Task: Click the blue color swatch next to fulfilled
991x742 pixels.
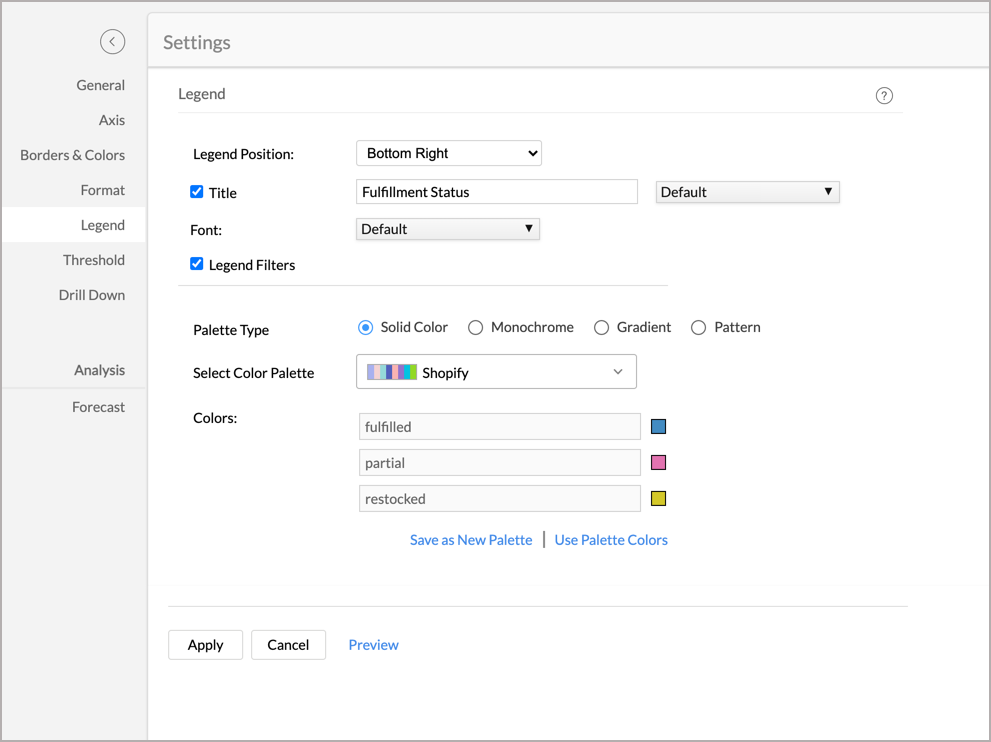Action: point(658,425)
